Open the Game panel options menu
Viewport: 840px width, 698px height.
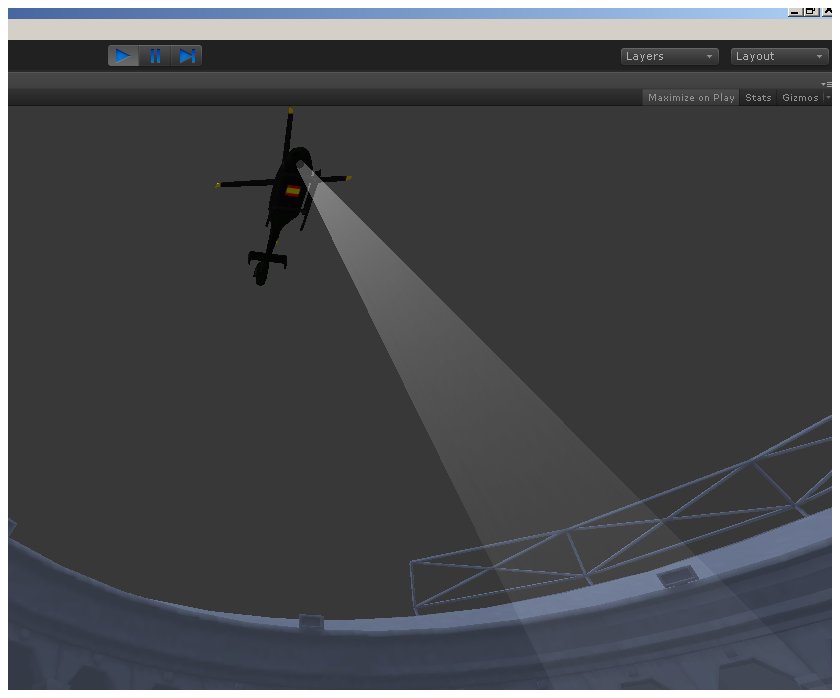tap(826, 84)
